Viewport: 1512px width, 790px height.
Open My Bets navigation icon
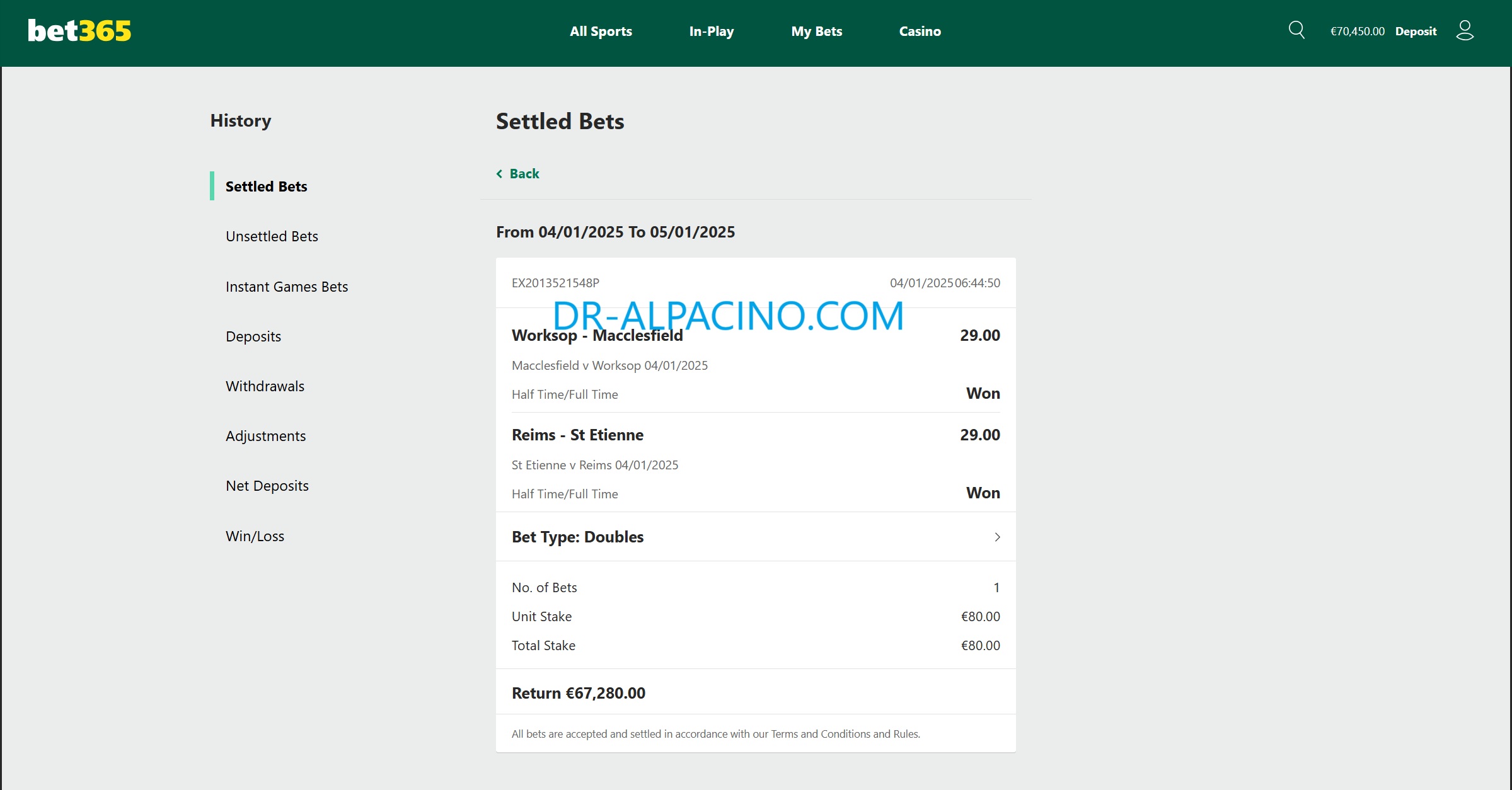[x=815, y=30]
